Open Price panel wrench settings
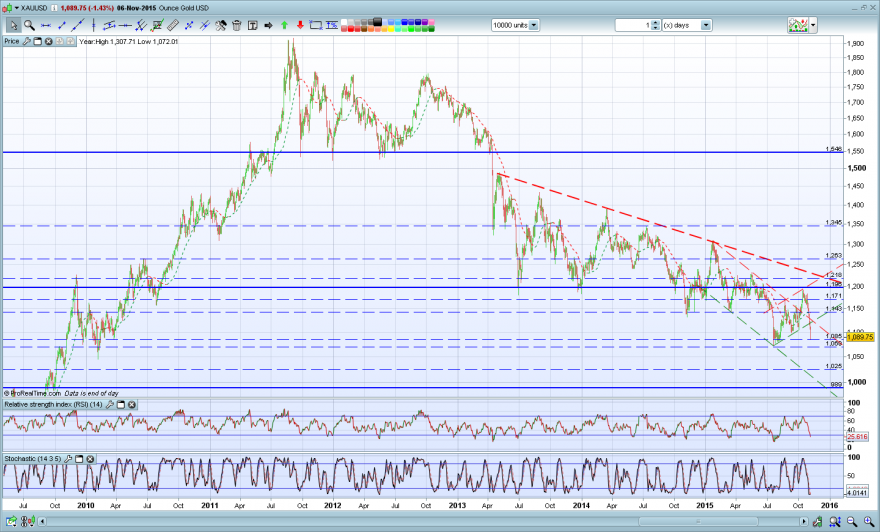The image size is (880, 532). 26,42
